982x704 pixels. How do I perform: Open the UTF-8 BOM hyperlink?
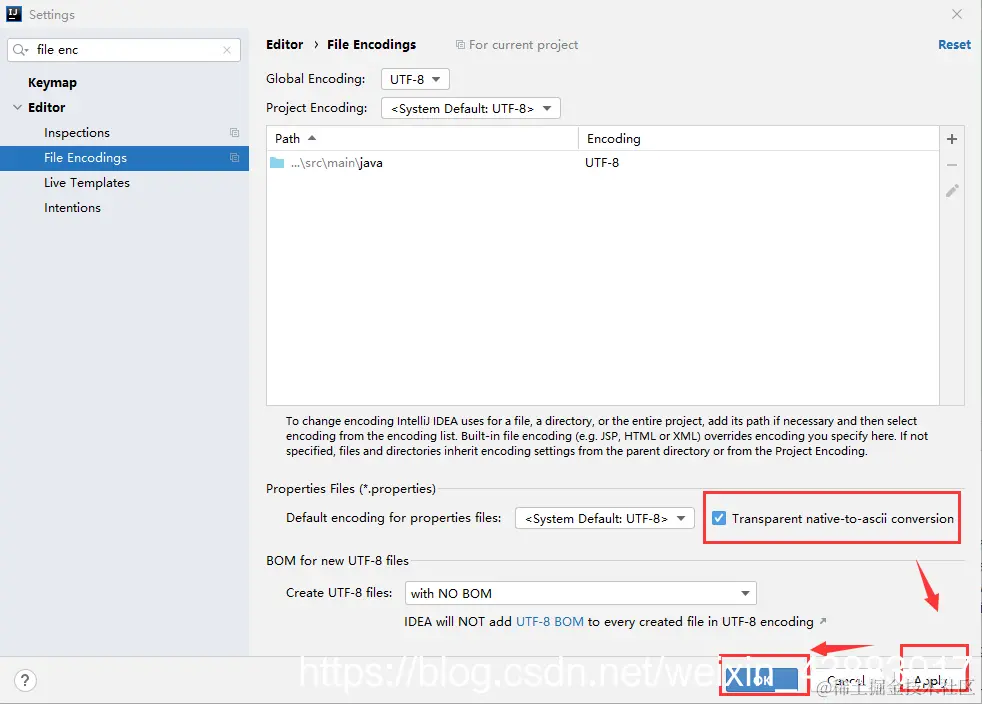click(550, 621)
